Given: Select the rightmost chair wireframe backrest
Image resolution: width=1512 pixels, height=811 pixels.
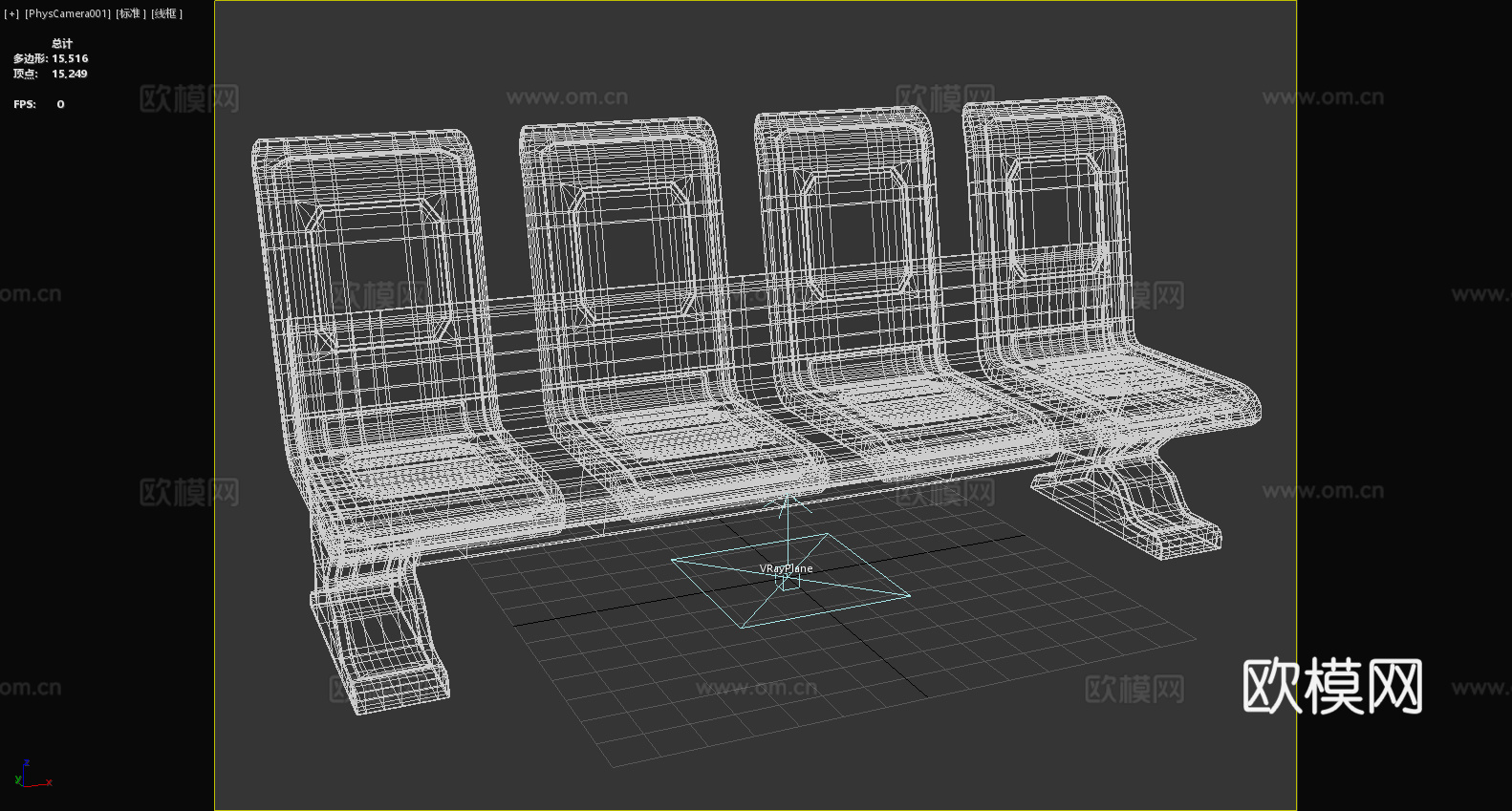Looking at the screenshot, I should point(1048,229).
